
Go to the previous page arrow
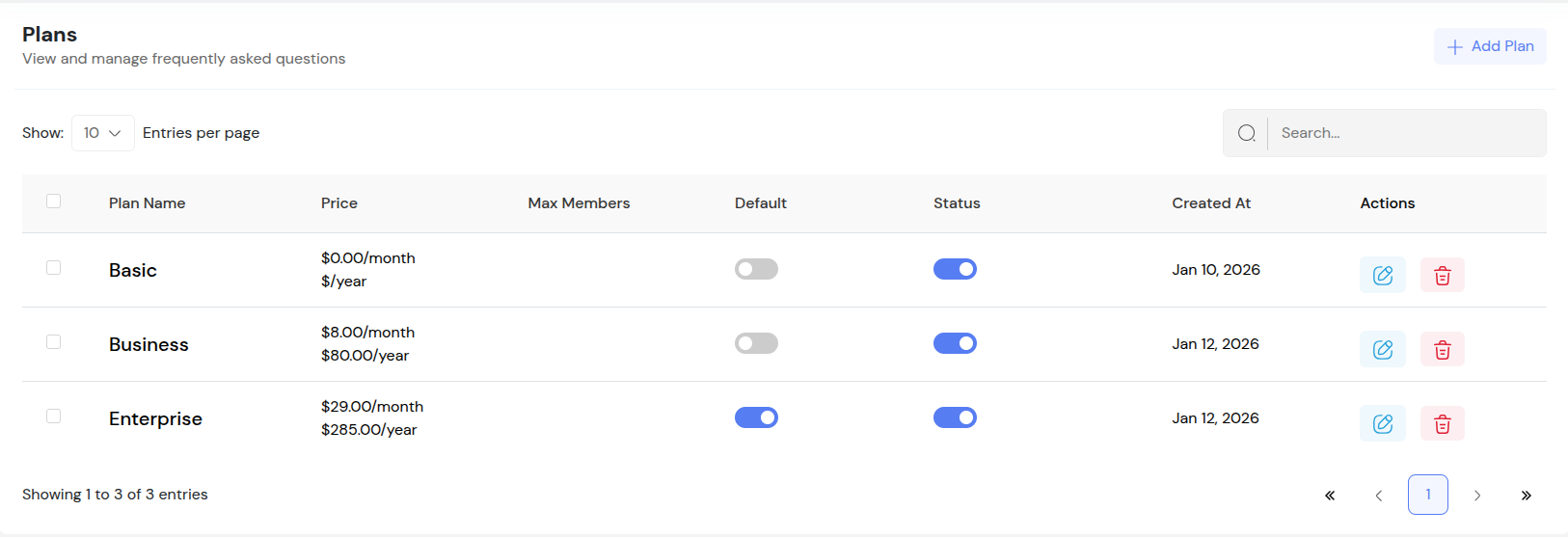[x=1379, y=496]
